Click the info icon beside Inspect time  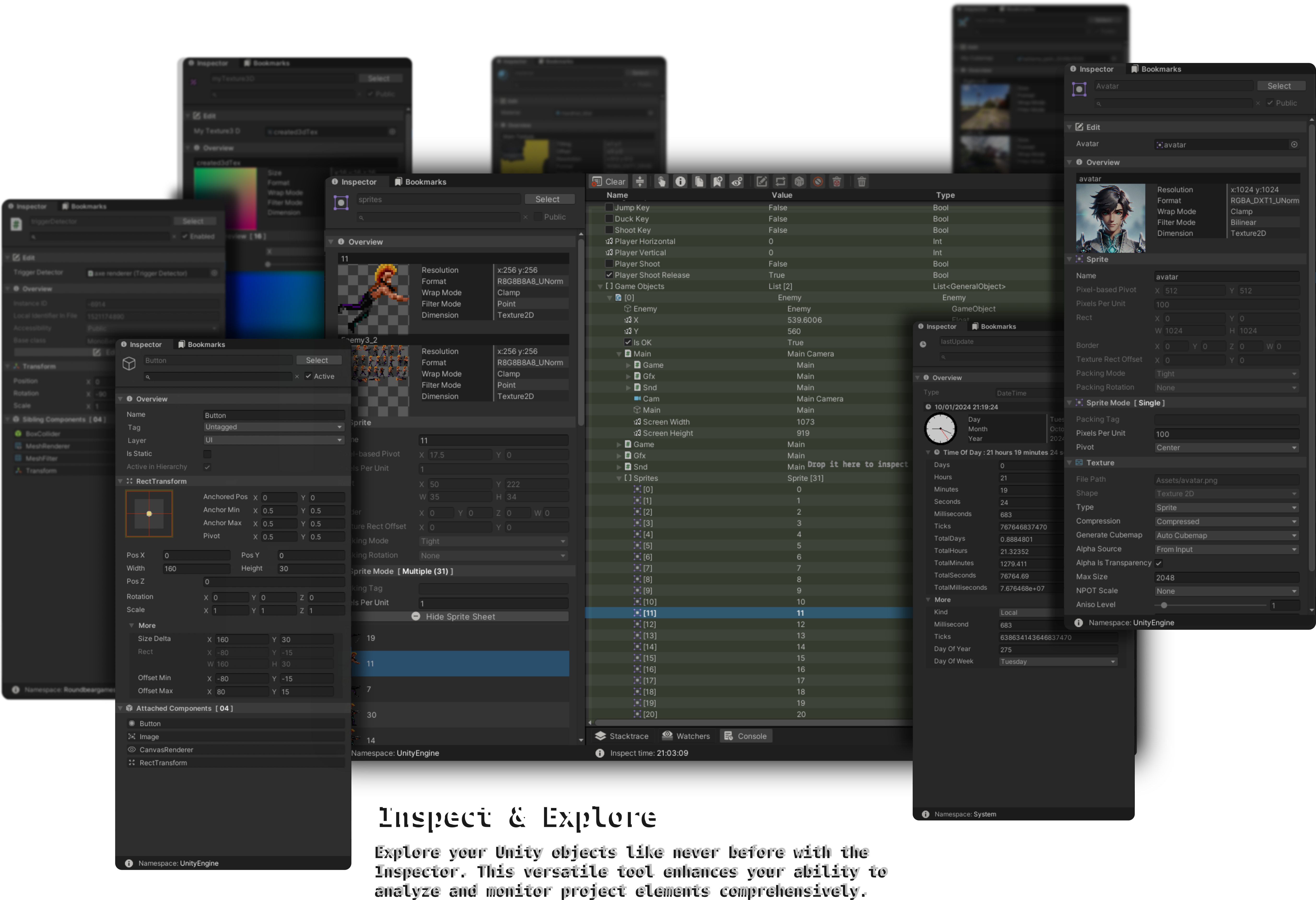coord(600,753)
